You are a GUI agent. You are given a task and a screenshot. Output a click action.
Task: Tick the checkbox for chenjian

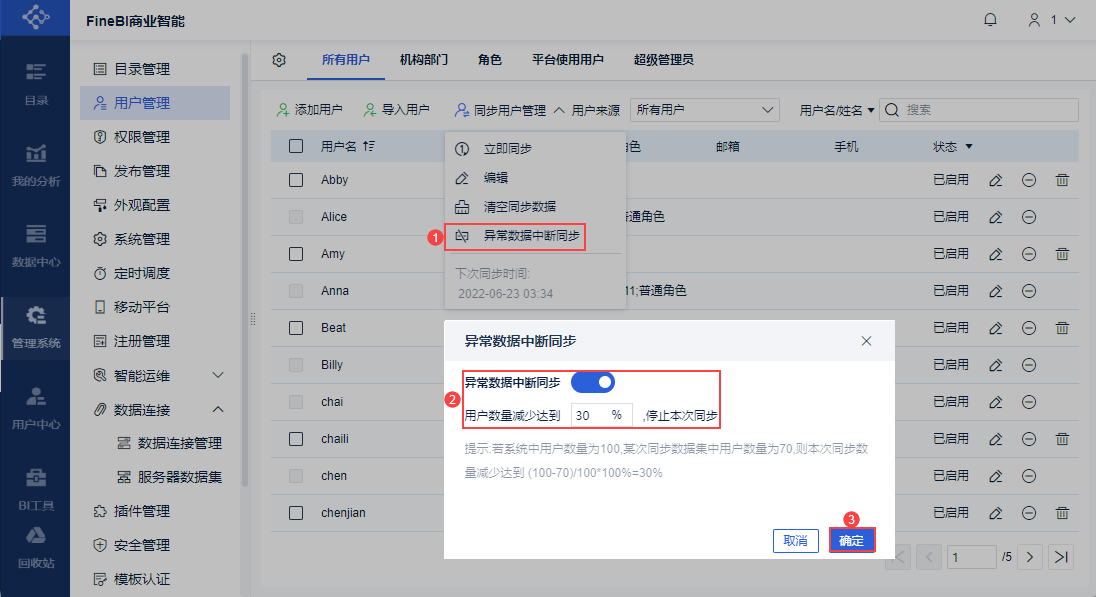click(x=296, y=513)
